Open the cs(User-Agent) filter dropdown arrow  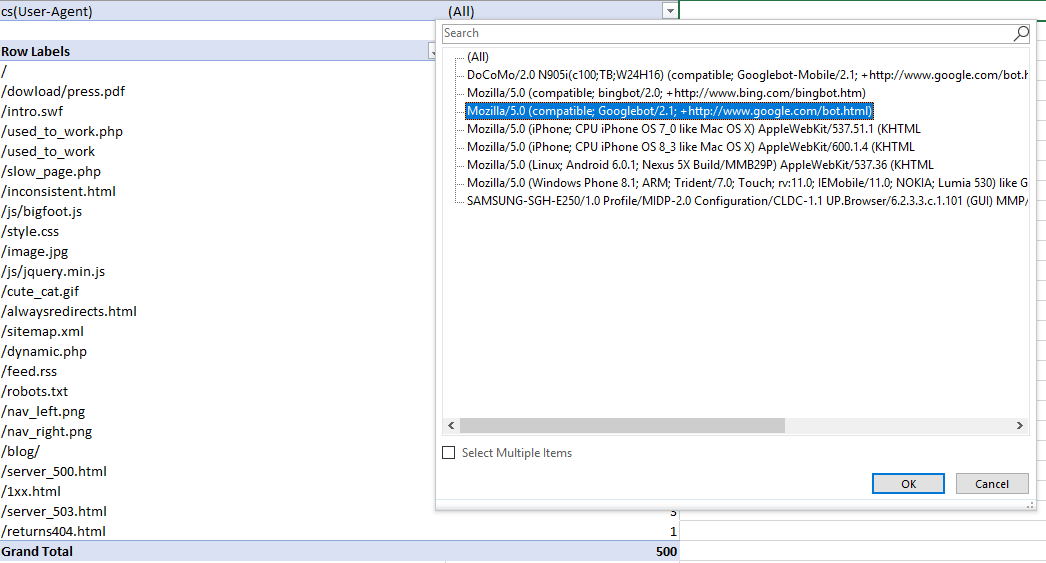[x=669, y=11]
